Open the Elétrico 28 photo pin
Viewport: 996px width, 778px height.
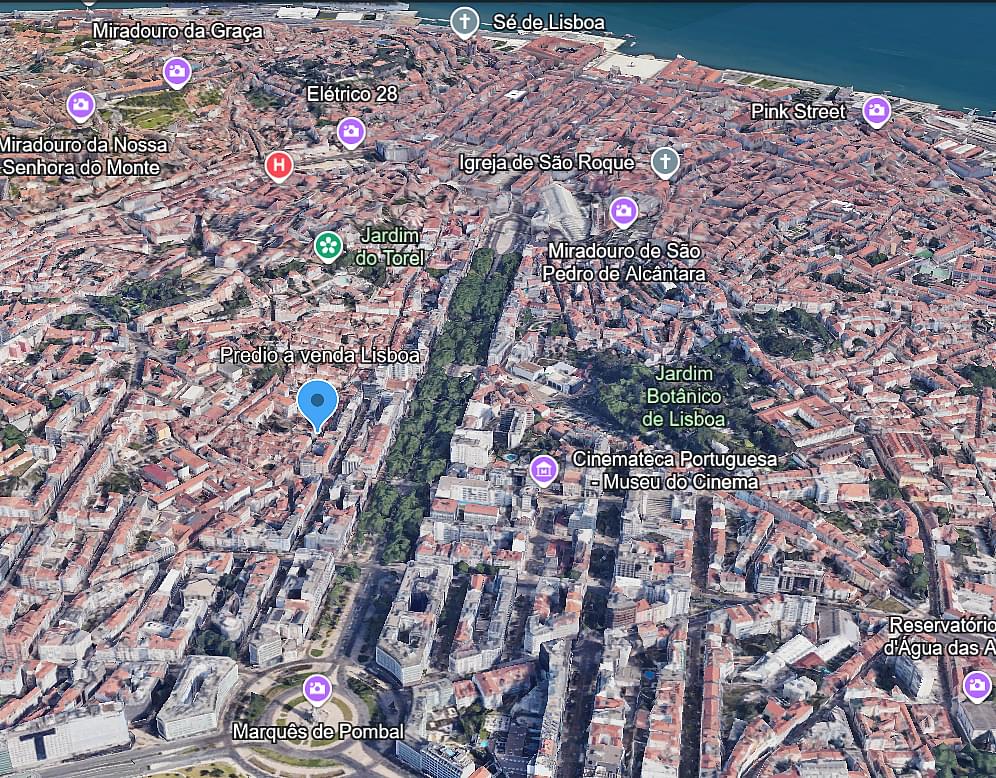[x=351, y=132]
